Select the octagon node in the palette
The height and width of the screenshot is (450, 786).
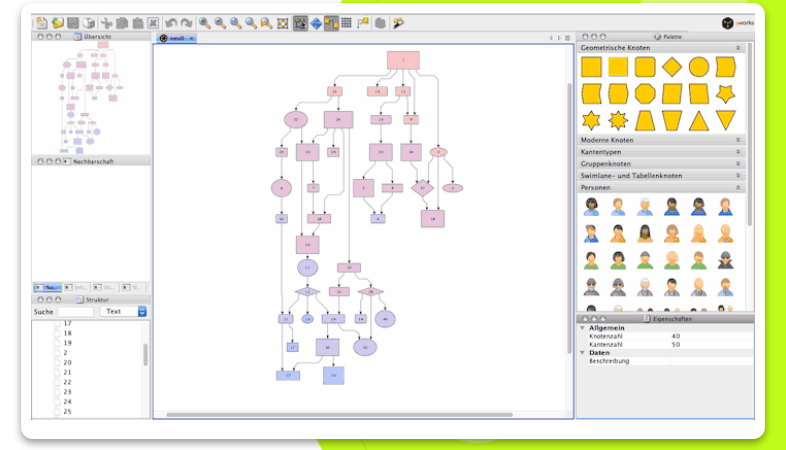[645, 94]
